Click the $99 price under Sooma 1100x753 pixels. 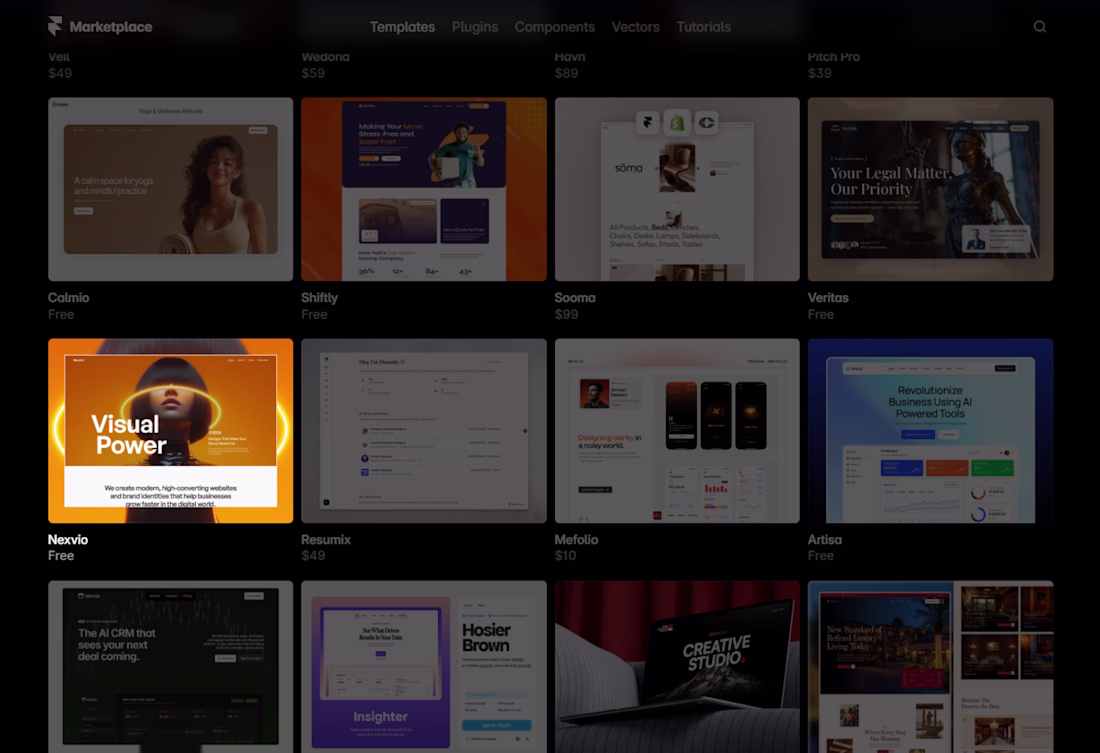click(x=566, y=314)
